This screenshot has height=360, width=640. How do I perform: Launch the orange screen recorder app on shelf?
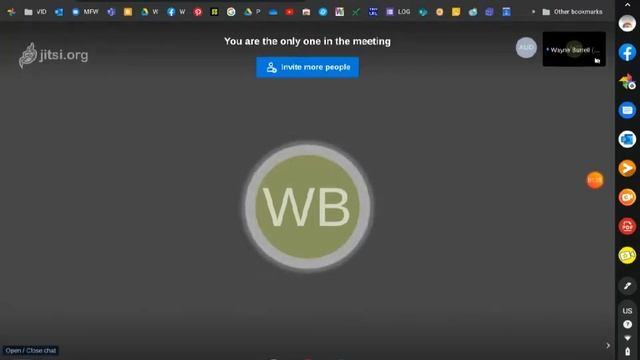point(627,197)
